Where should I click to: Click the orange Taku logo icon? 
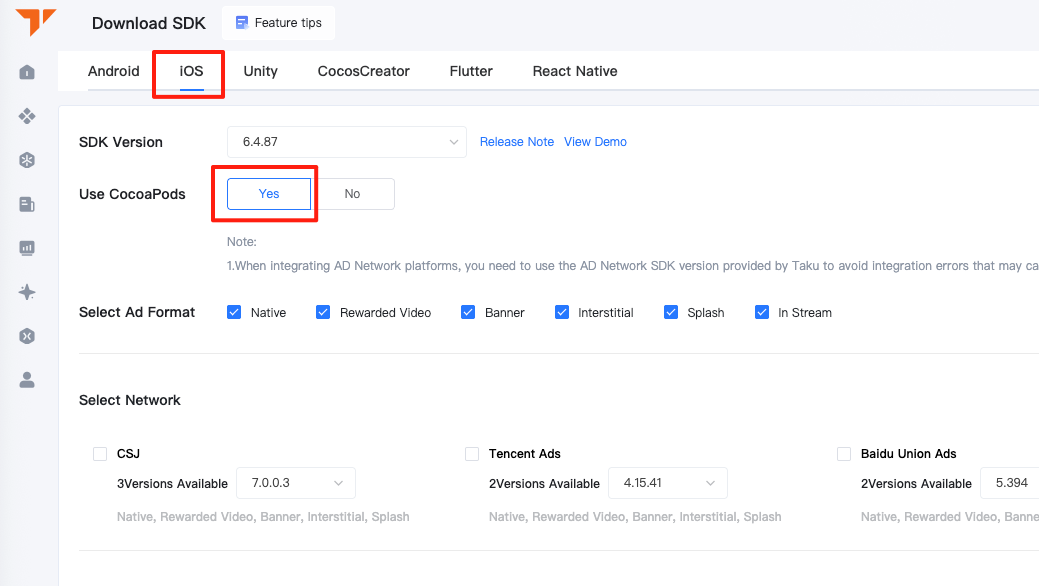pyautogui.click(x=34, y=21)
